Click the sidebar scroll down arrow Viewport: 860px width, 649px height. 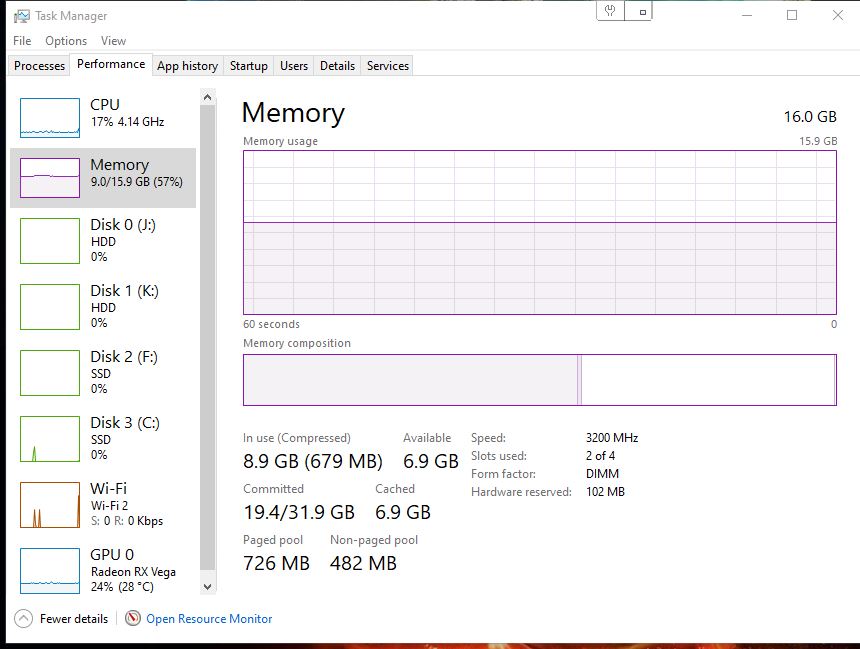(x=208, y=586)
